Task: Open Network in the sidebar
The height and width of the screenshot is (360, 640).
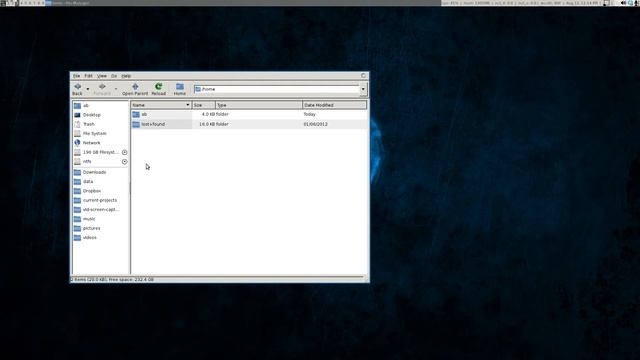Action: coord(100,143)
